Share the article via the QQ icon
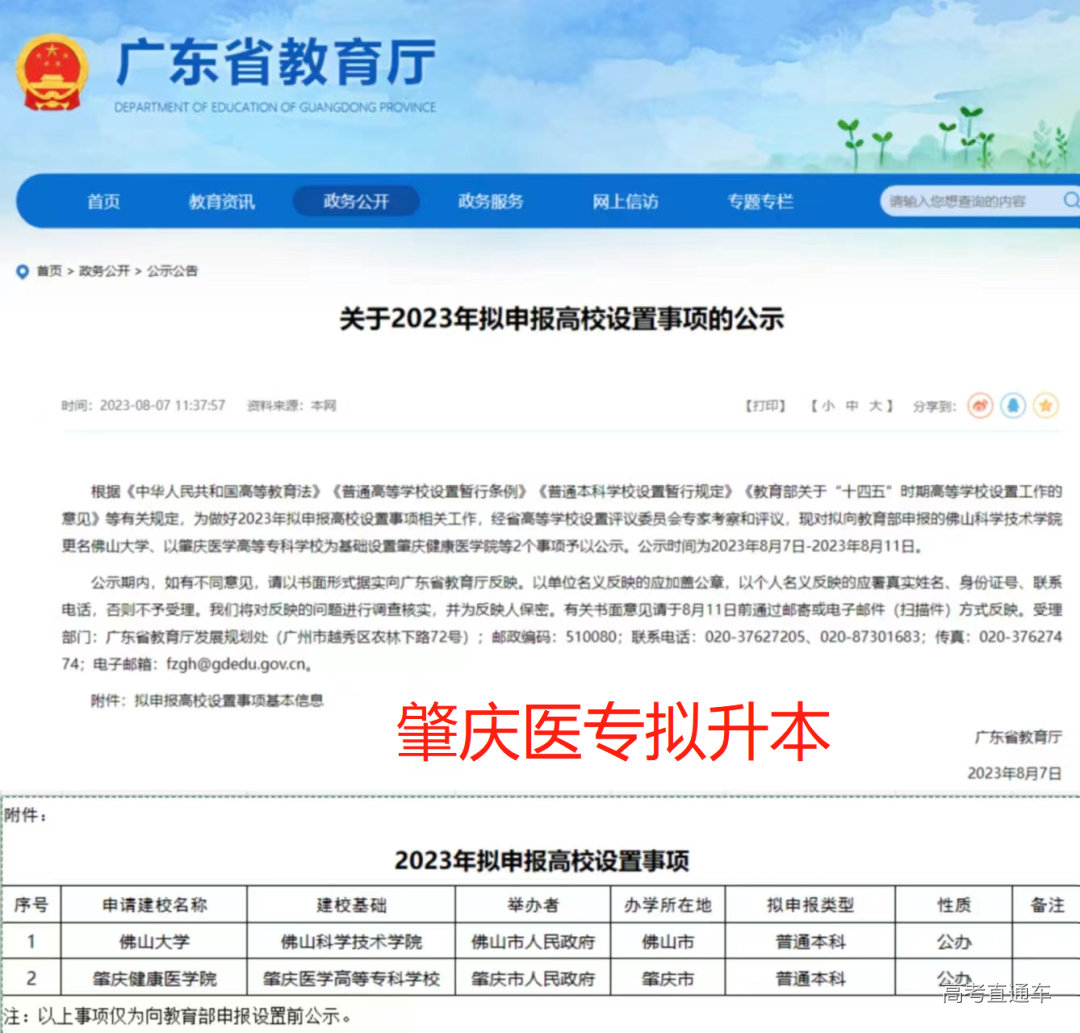Screen dimensions: 1080x1033 tap(1013, 405)
